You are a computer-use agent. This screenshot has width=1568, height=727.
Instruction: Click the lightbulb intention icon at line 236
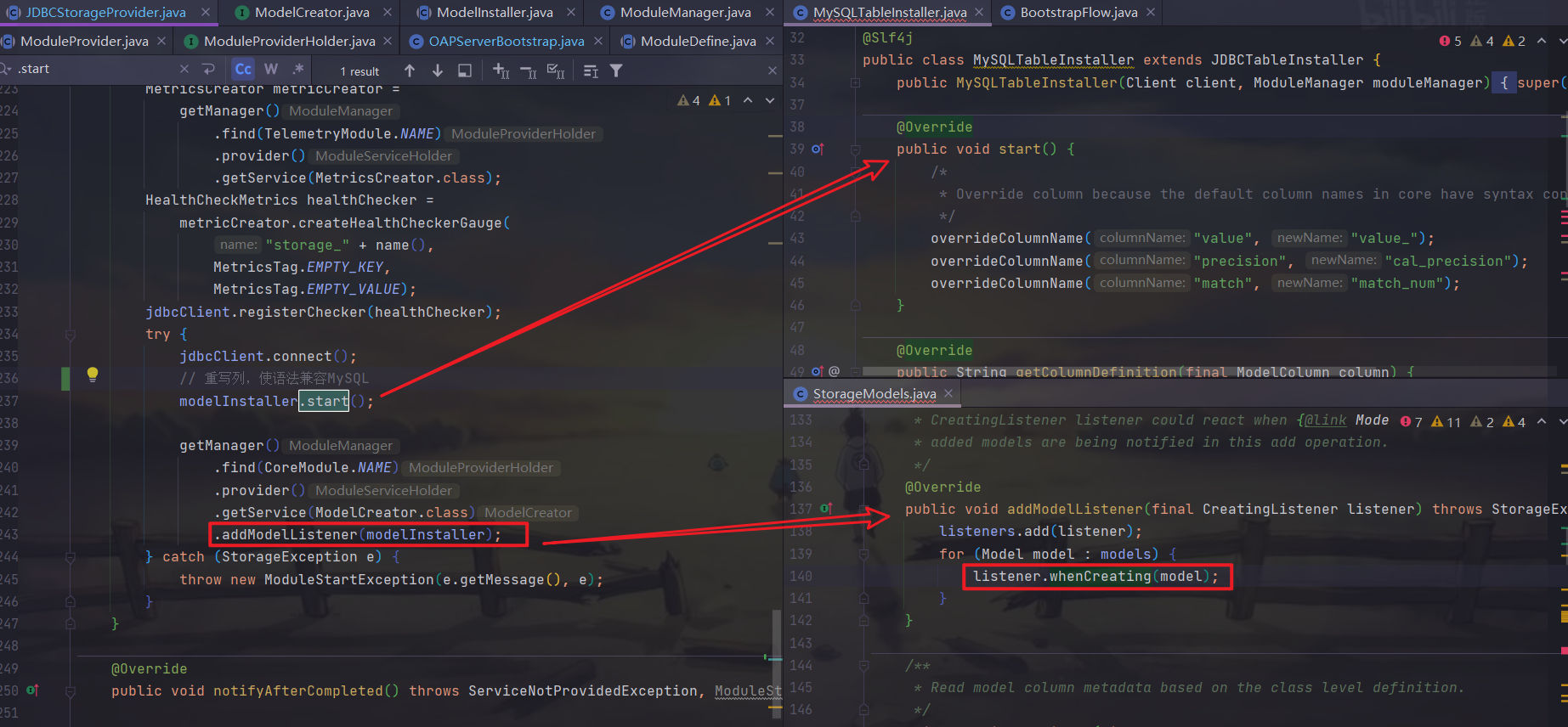[93, 375]
